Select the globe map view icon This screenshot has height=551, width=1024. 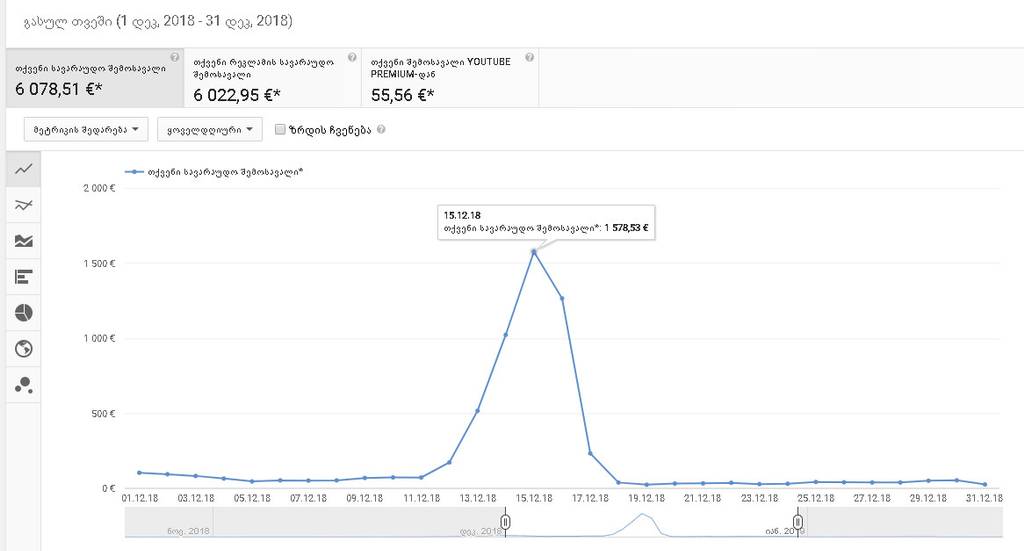(x=24, y=349)
